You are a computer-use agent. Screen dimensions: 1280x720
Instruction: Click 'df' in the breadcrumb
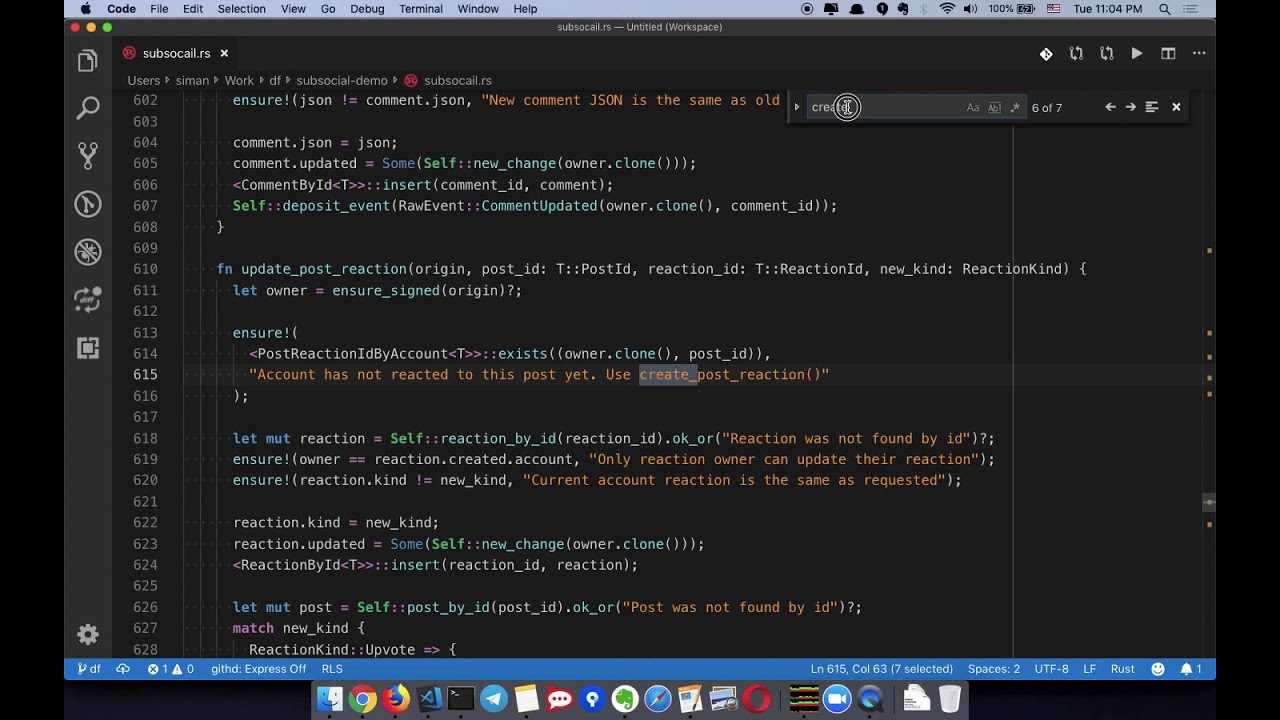click(x=275, y=80)
